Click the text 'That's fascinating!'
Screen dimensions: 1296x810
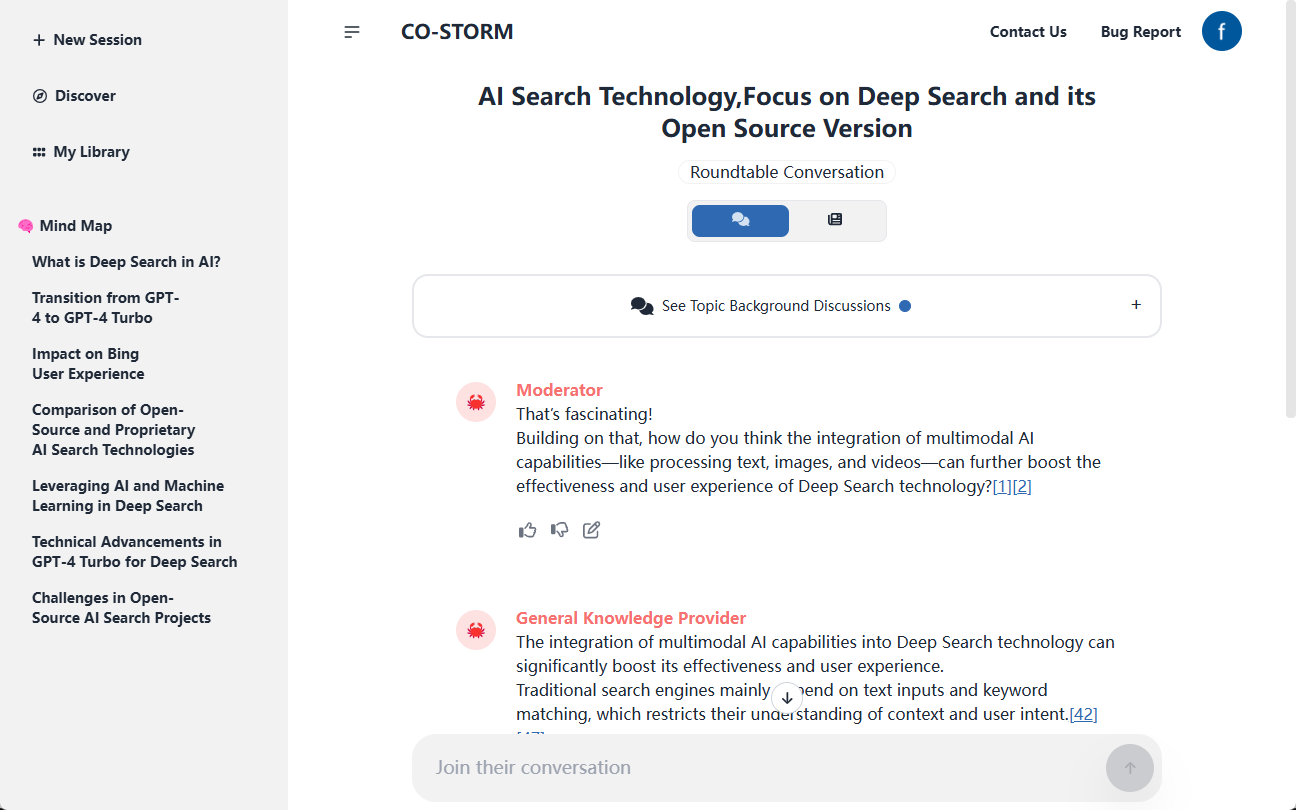point(584,414)
